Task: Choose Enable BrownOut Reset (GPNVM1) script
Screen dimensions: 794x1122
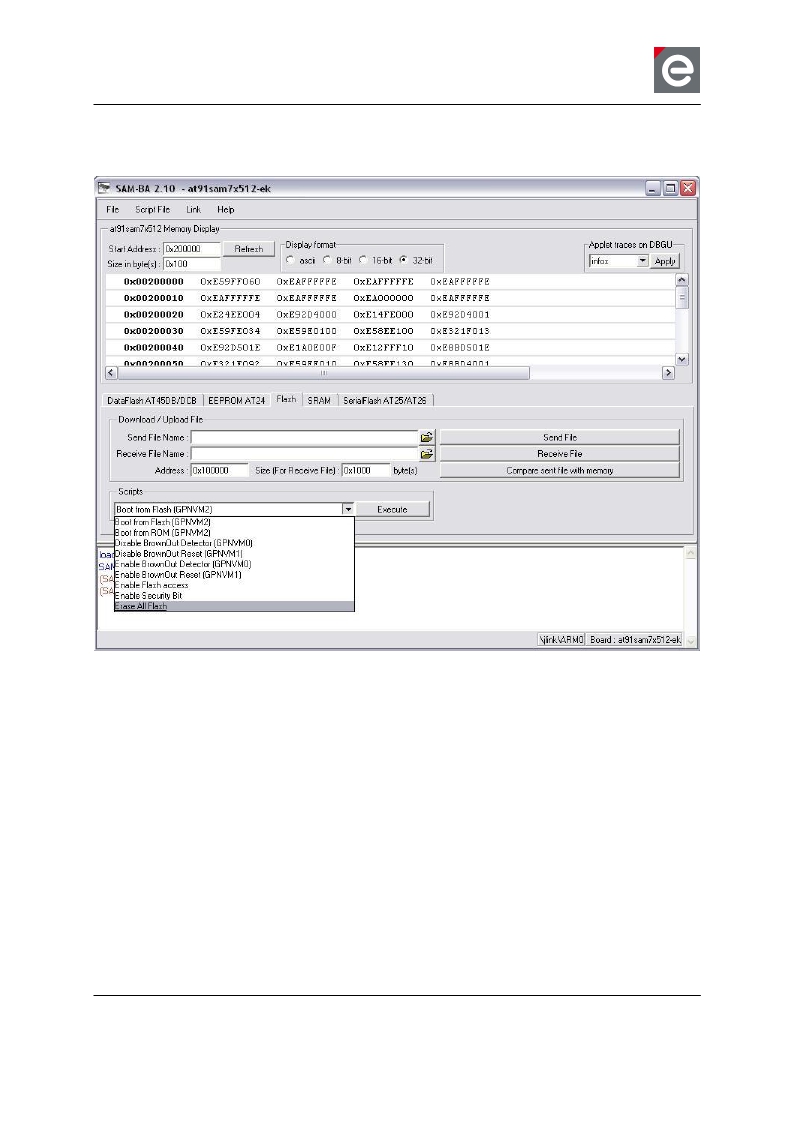Action: click(x=234, y=575)
